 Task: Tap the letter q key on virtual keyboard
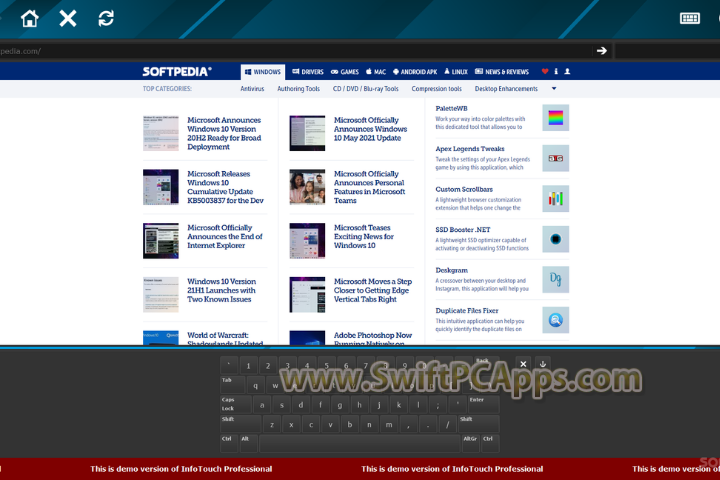coord(256,385)
